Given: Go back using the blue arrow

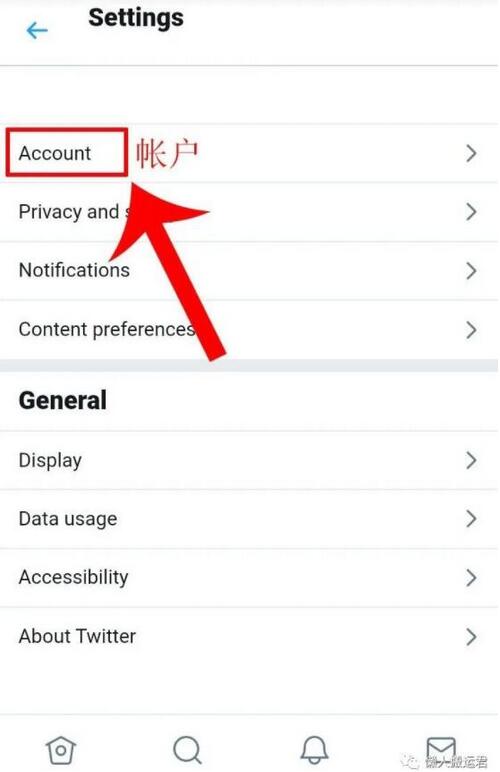Looking at the screenshot, I should coord(37,31).
